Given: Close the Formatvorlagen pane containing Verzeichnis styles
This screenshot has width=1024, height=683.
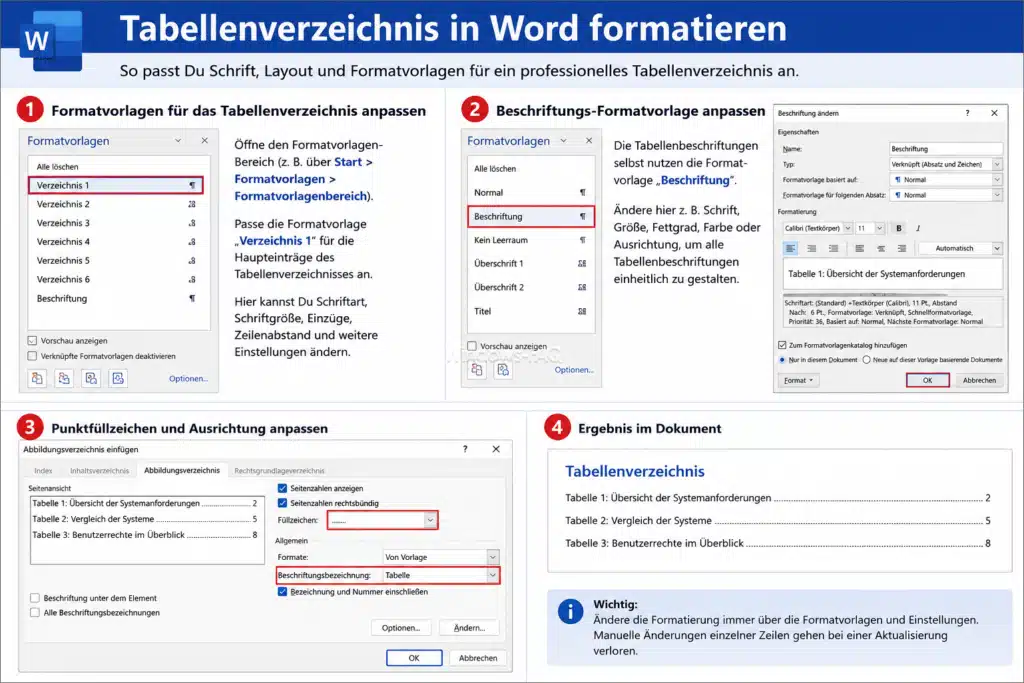Looking at the screenshot, I should (x=204, y=140).
